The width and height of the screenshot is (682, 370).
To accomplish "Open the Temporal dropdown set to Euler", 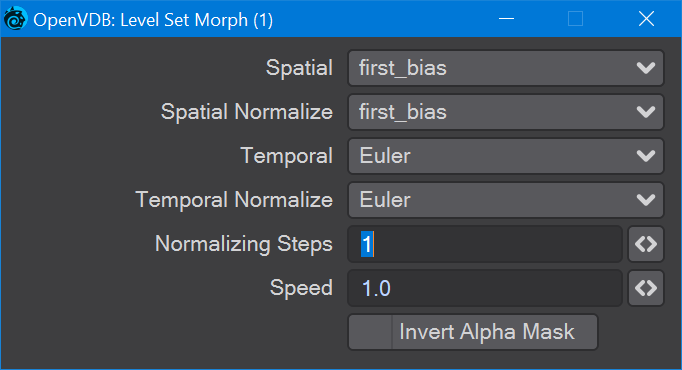I will pyautogui.click(x=505, y=156).
